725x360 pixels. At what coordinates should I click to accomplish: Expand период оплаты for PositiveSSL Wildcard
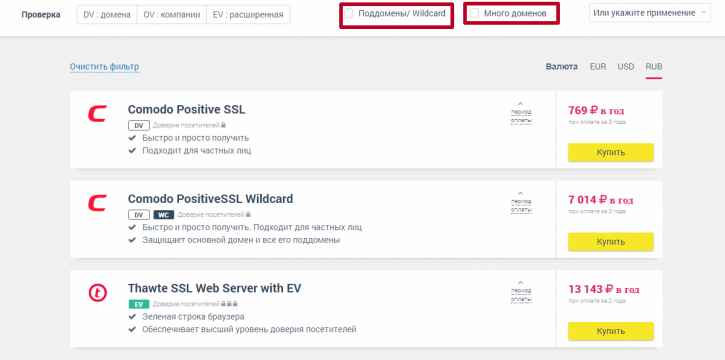[x=521, y=203]
